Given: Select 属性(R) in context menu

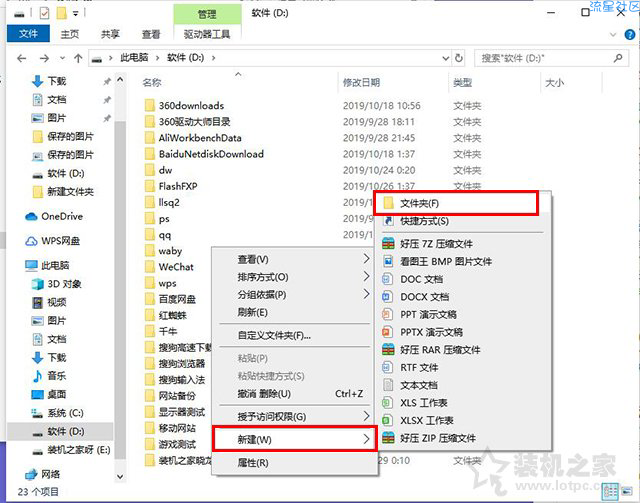Looking at the screenshot, I should 294,463.
